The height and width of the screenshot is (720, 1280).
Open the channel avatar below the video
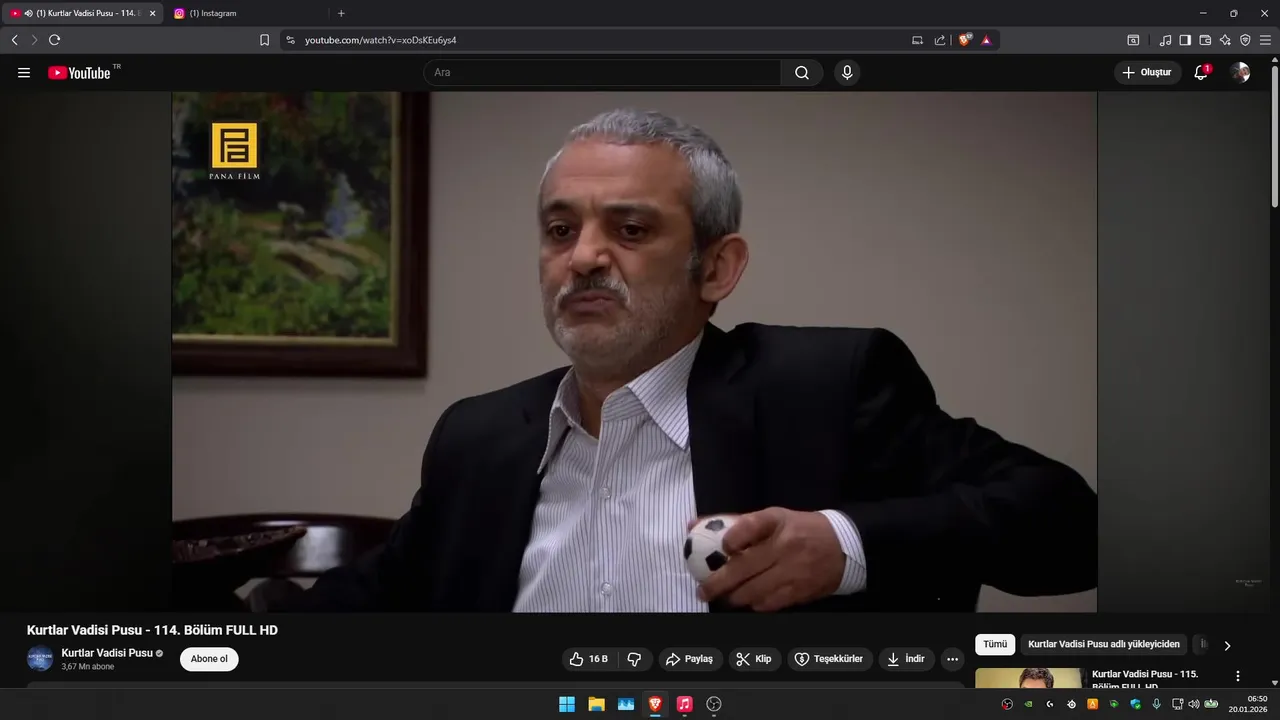pos(40,659)
